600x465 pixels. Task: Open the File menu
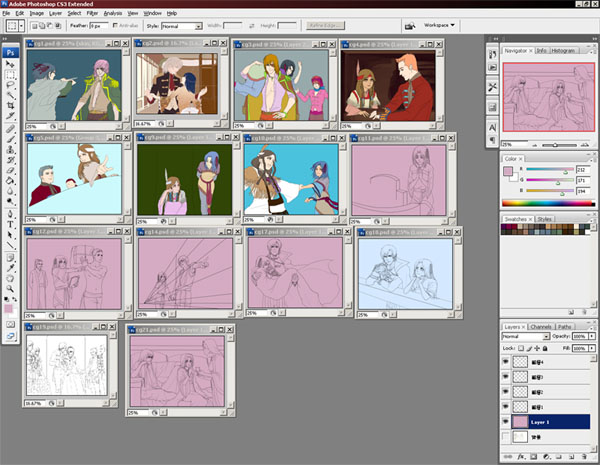coord(6,13)
